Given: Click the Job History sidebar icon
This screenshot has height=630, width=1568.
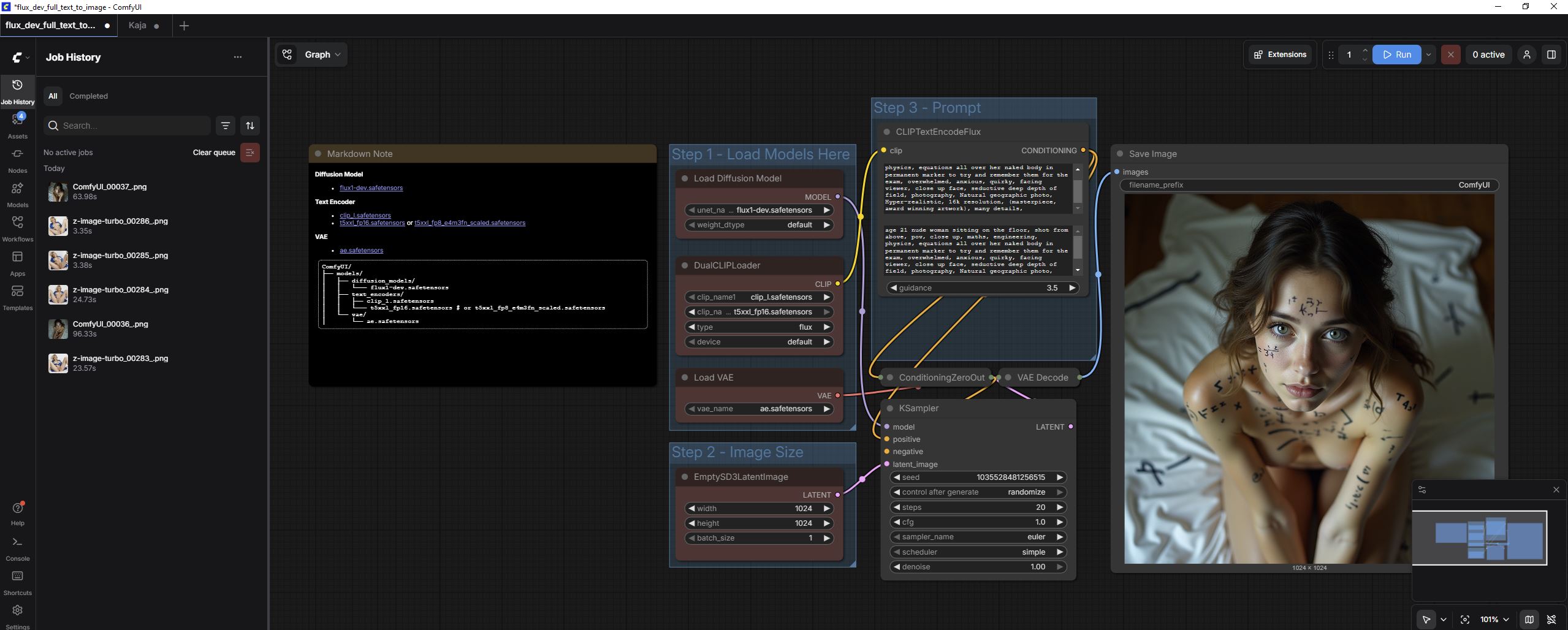Looking at the screenshot, I should point(17,91).
